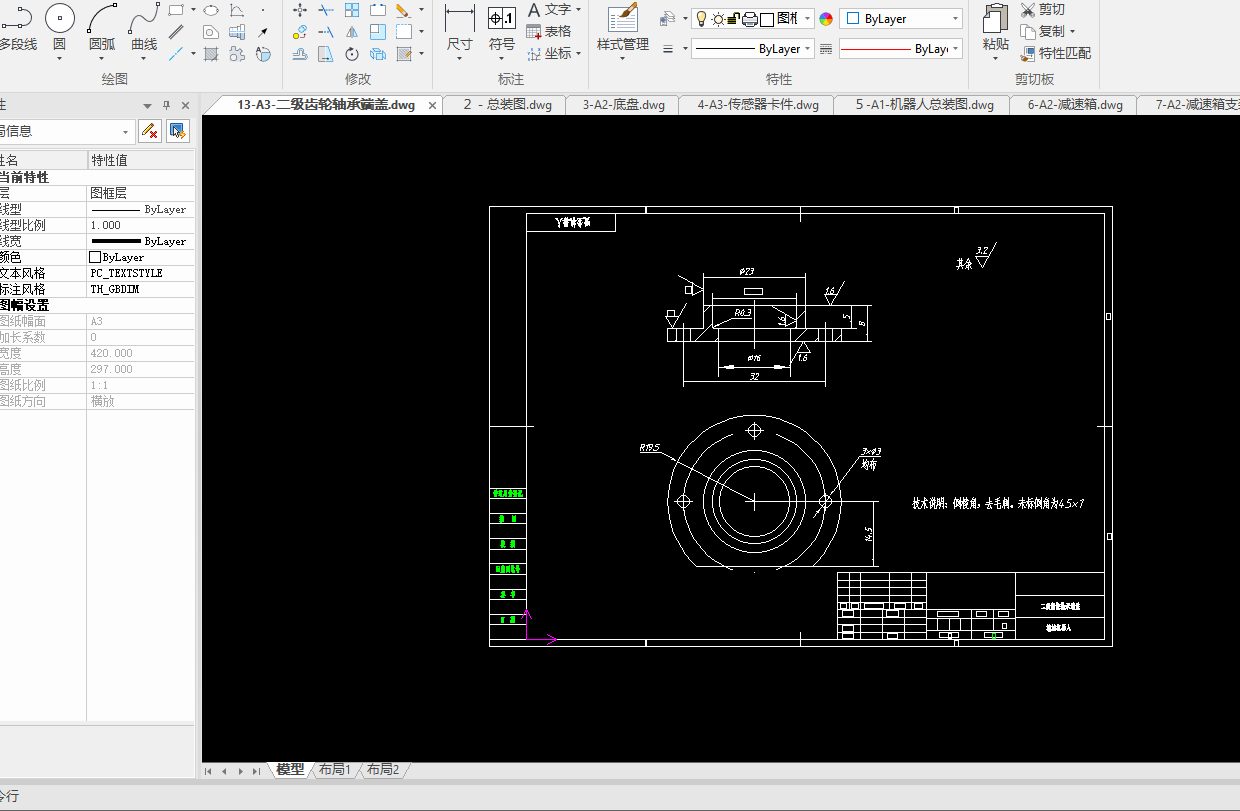Open the color wheel picker in ribbon

pyautogui.click(x=826, y=19)
